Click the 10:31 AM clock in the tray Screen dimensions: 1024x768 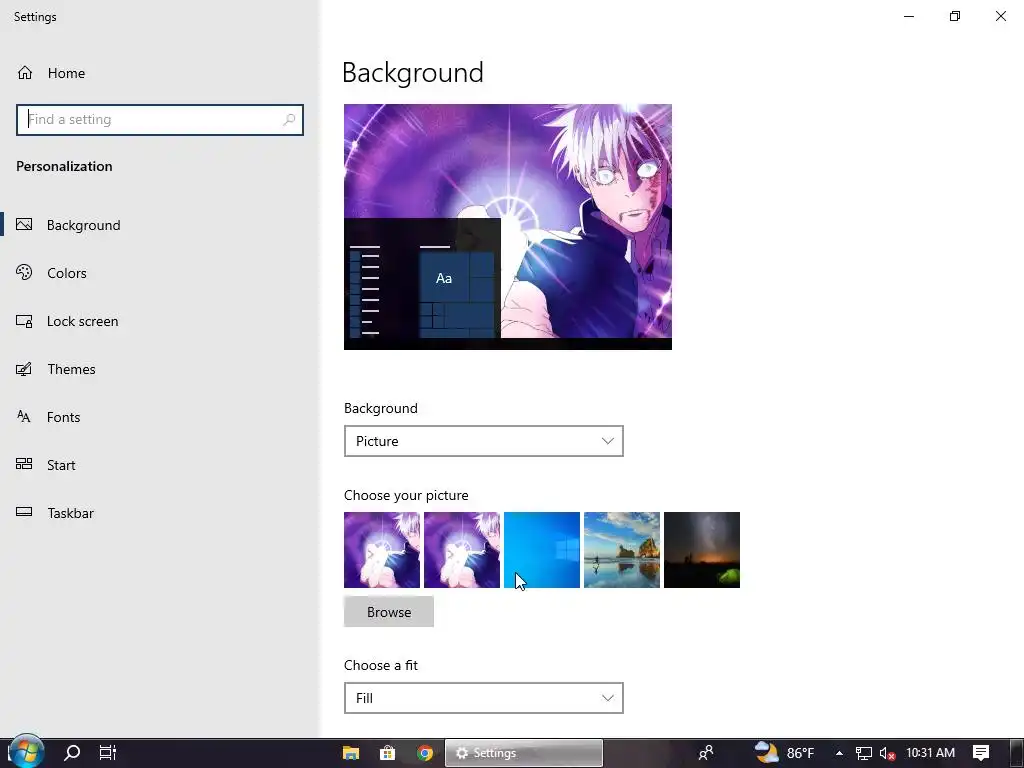tap(930, 753)
